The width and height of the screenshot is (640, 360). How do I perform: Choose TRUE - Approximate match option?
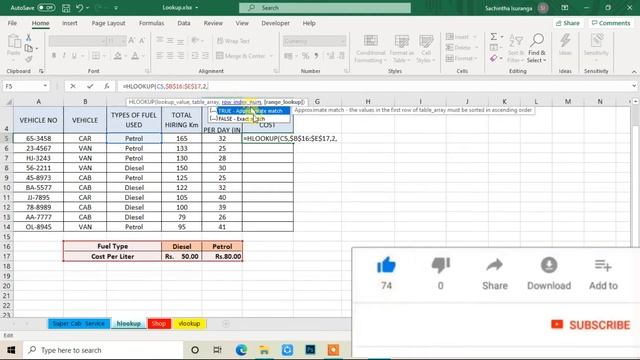(249, 111)
